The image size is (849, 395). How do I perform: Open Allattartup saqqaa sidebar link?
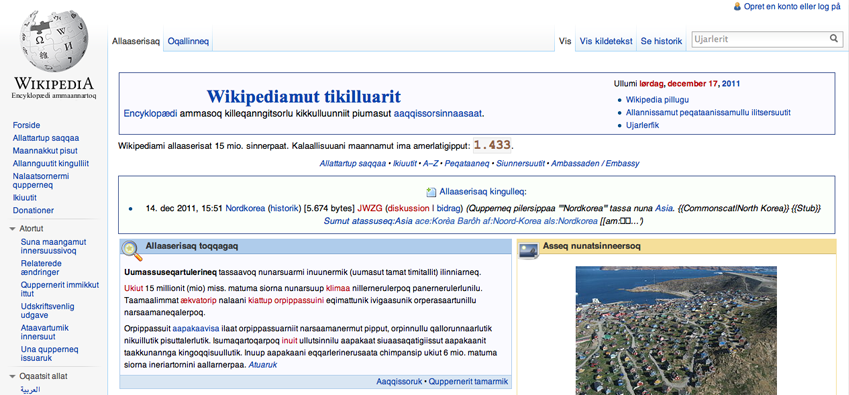46,138
